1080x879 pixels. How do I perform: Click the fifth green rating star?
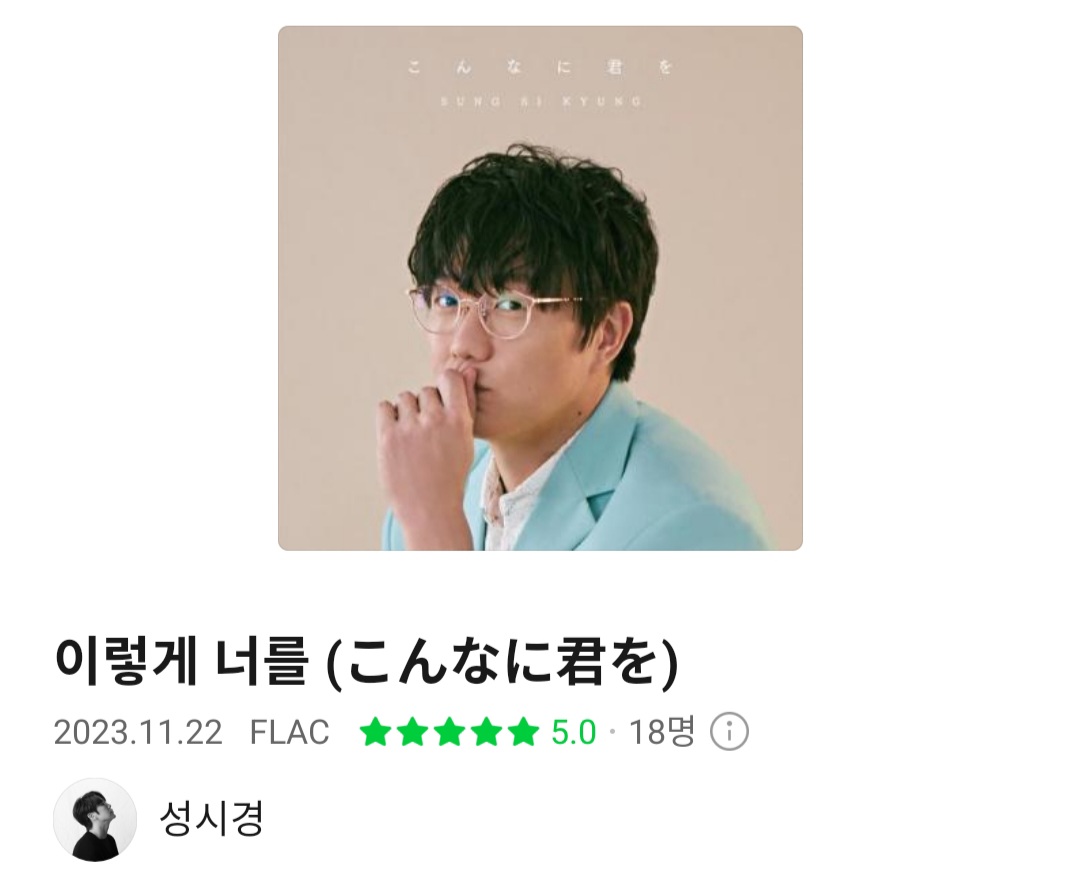pos(523,732)
